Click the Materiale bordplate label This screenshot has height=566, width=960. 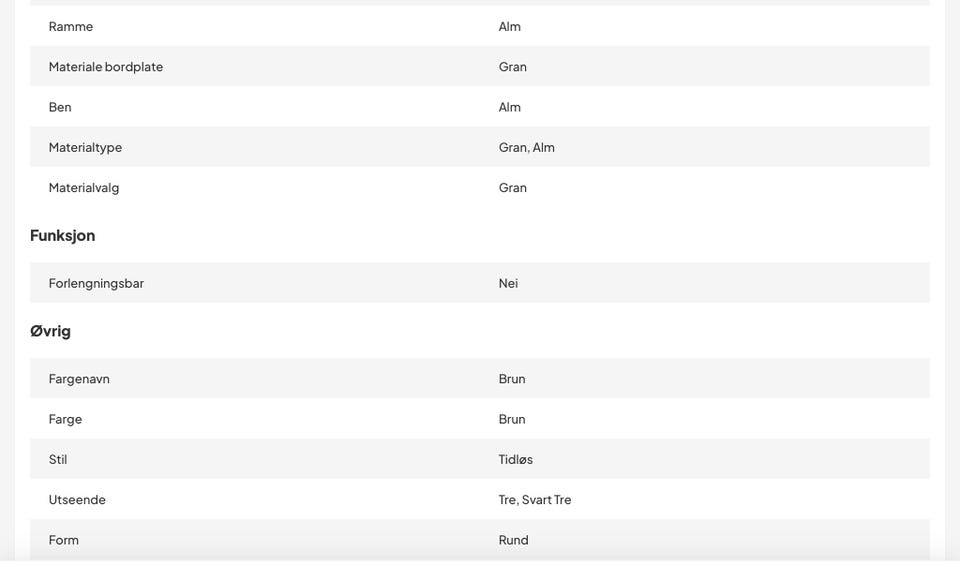click(x=106, y=67)
